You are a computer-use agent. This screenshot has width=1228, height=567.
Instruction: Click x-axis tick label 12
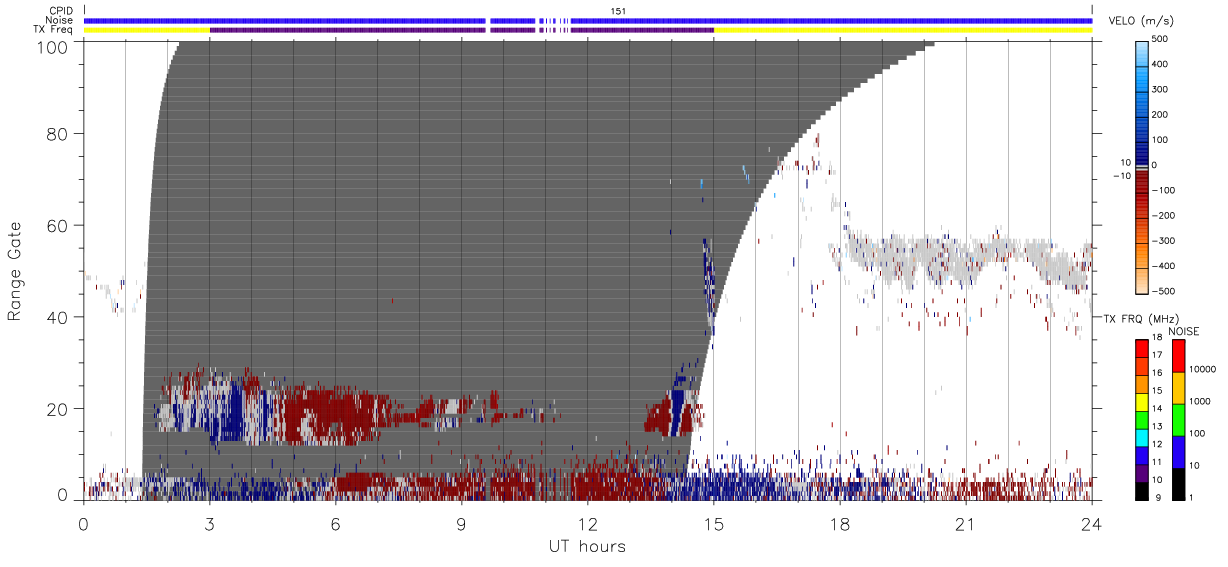pyautogui.click(x=587, y=525)
